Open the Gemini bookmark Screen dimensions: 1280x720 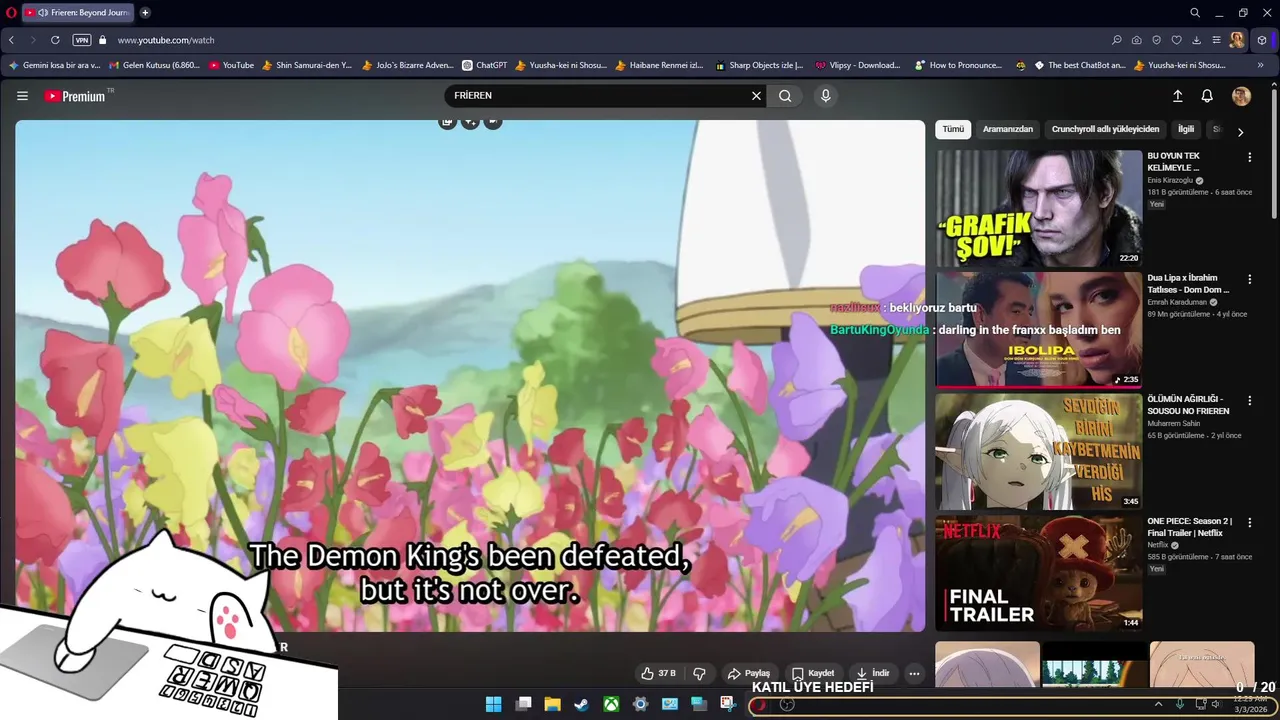point(54,65)
